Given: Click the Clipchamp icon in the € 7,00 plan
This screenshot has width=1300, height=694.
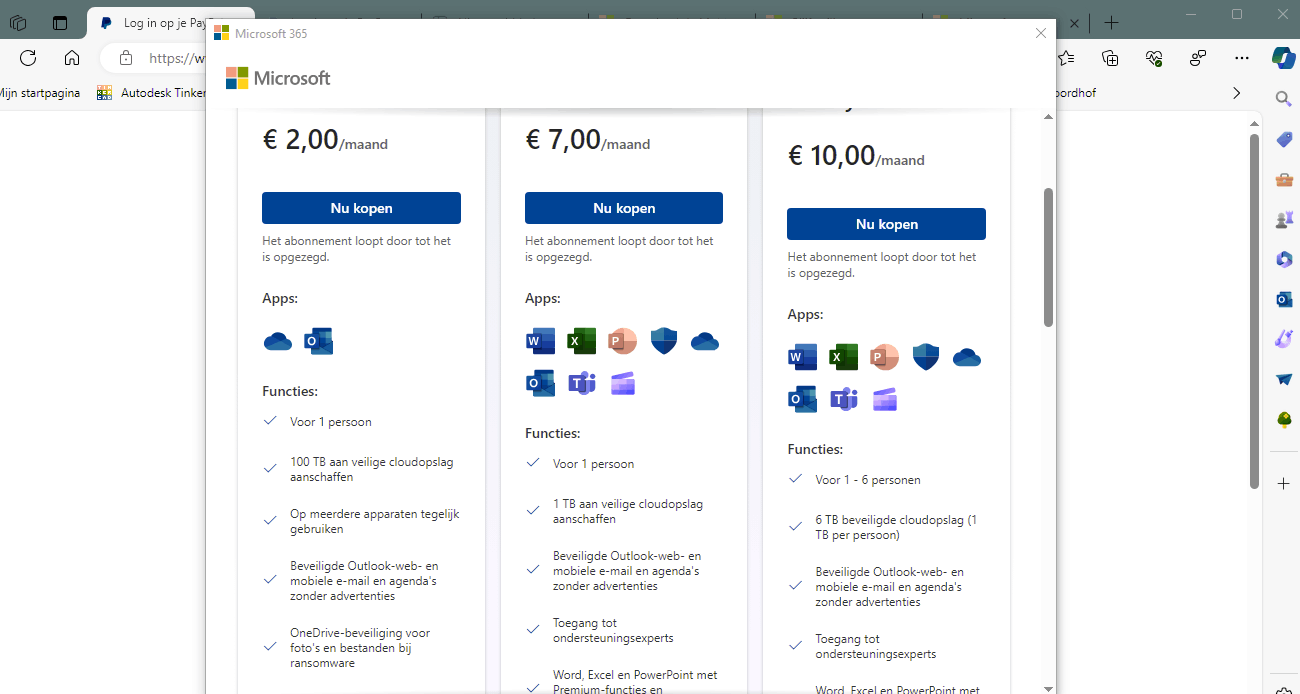Looking at the screenshot, I should (x=622, y=383).
